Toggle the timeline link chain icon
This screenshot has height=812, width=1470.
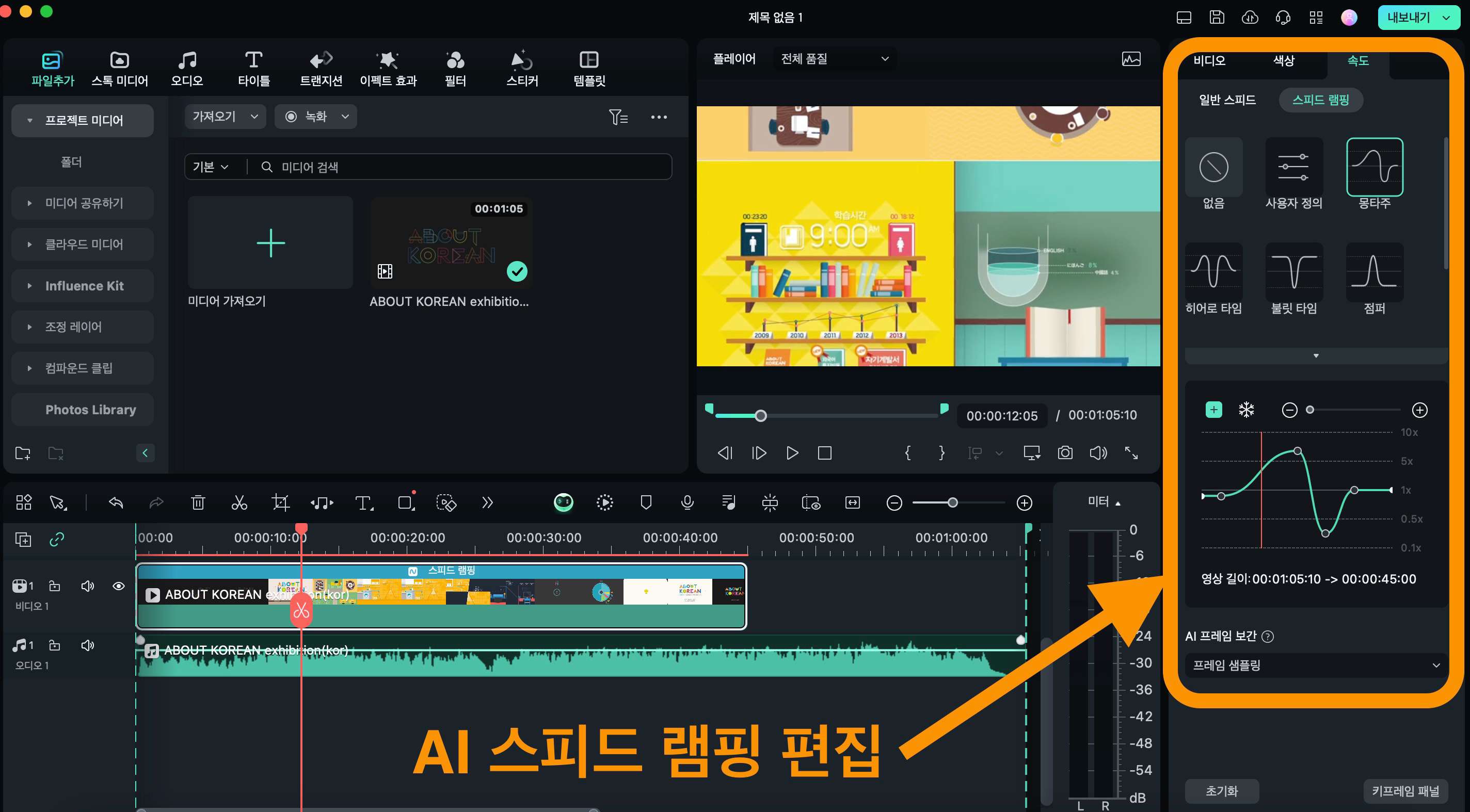pyautogui.click(x=56, y=539)
